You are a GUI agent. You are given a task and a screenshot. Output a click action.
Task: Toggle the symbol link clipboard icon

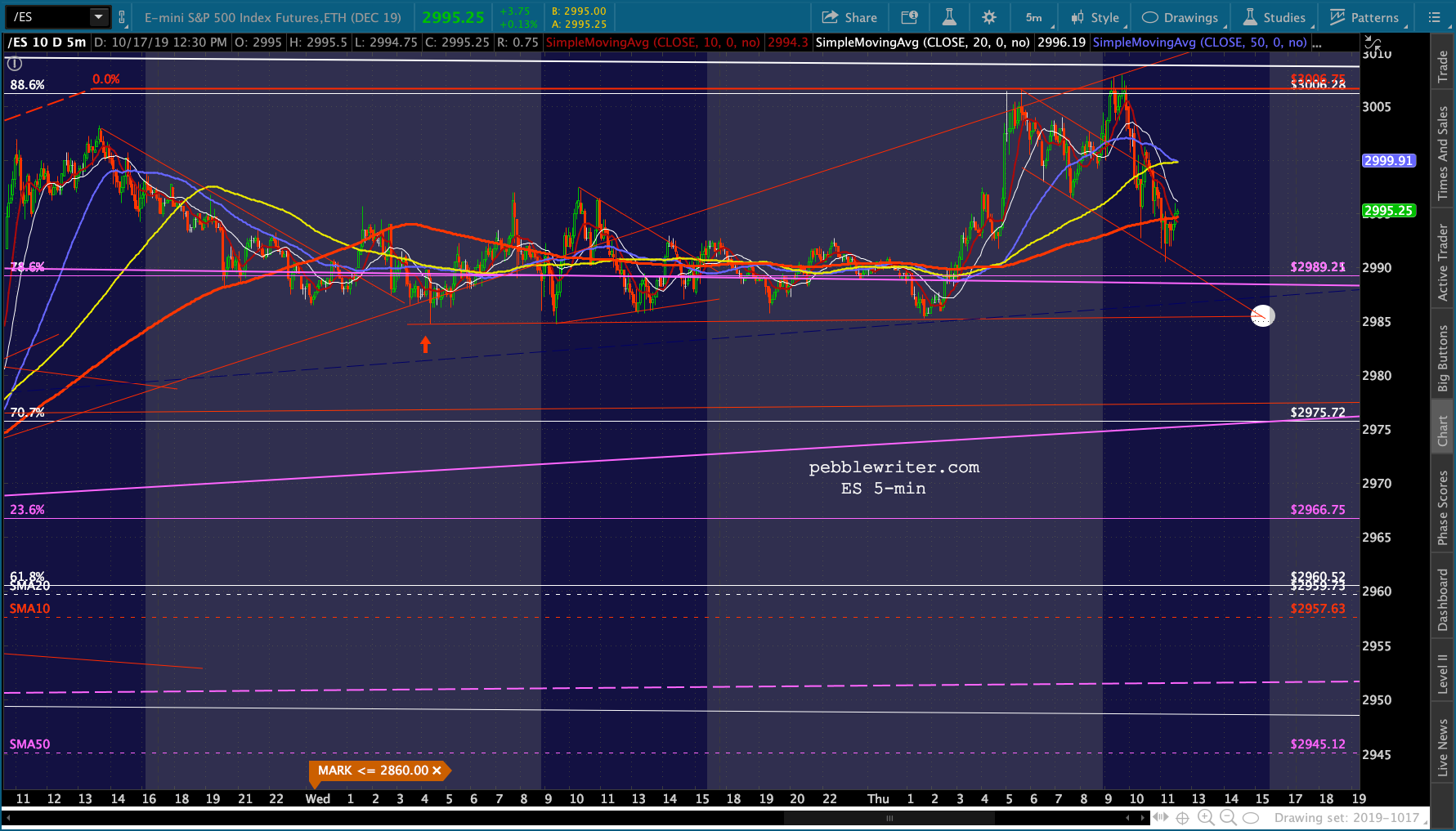pos(122,17)
